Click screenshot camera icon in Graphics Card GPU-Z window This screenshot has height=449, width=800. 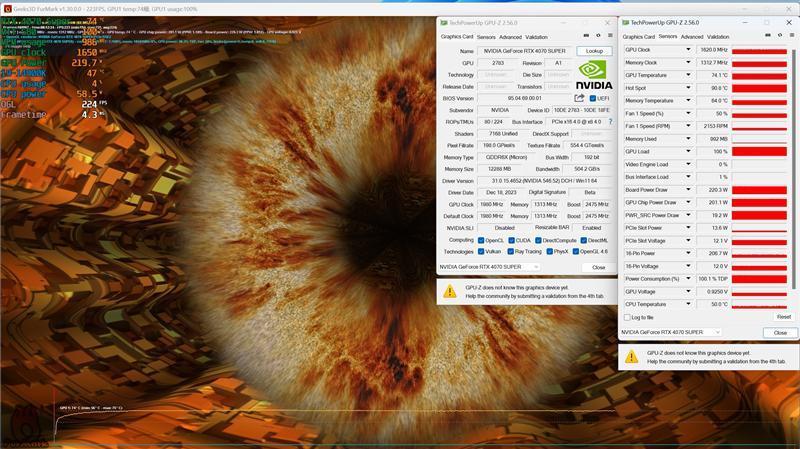[x=586, y=36]
